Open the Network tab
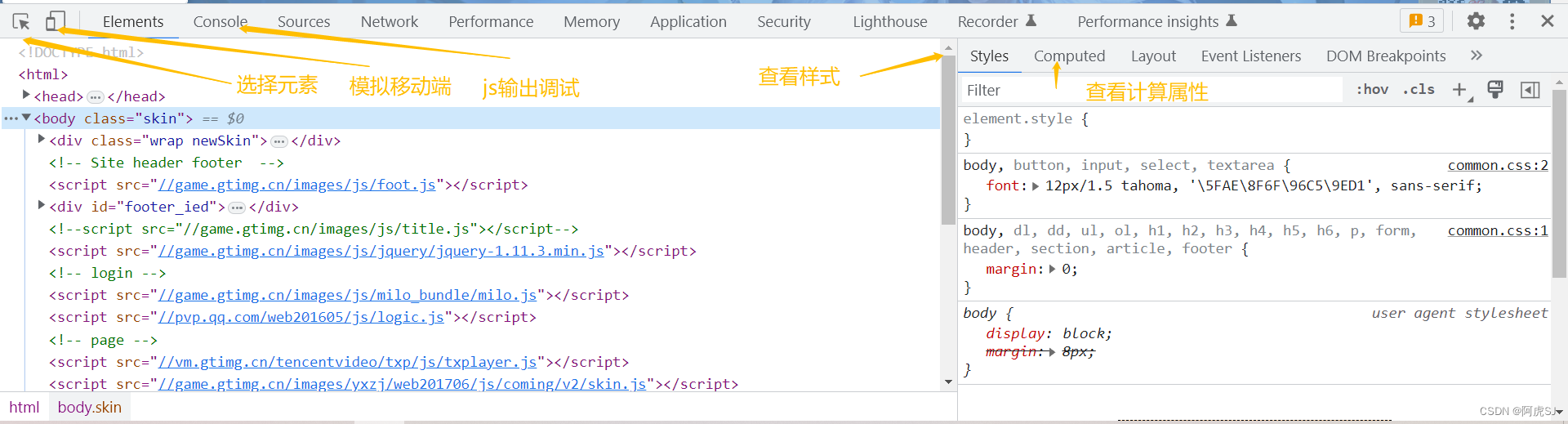The width and height of the screenshot is (1568, 424). pyautogui.click(x=390, y=22)
